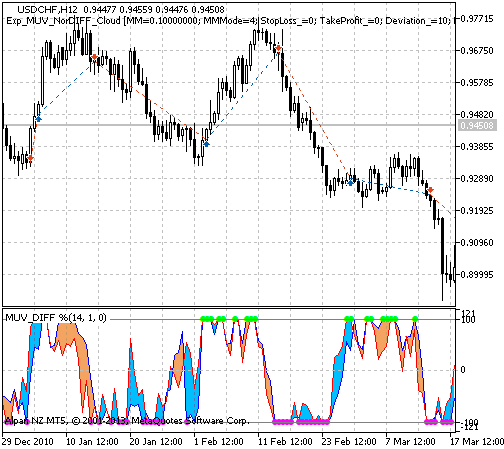Click the MUV_DIFF %(14, 1, 0) indicator label

click(56, 318)
